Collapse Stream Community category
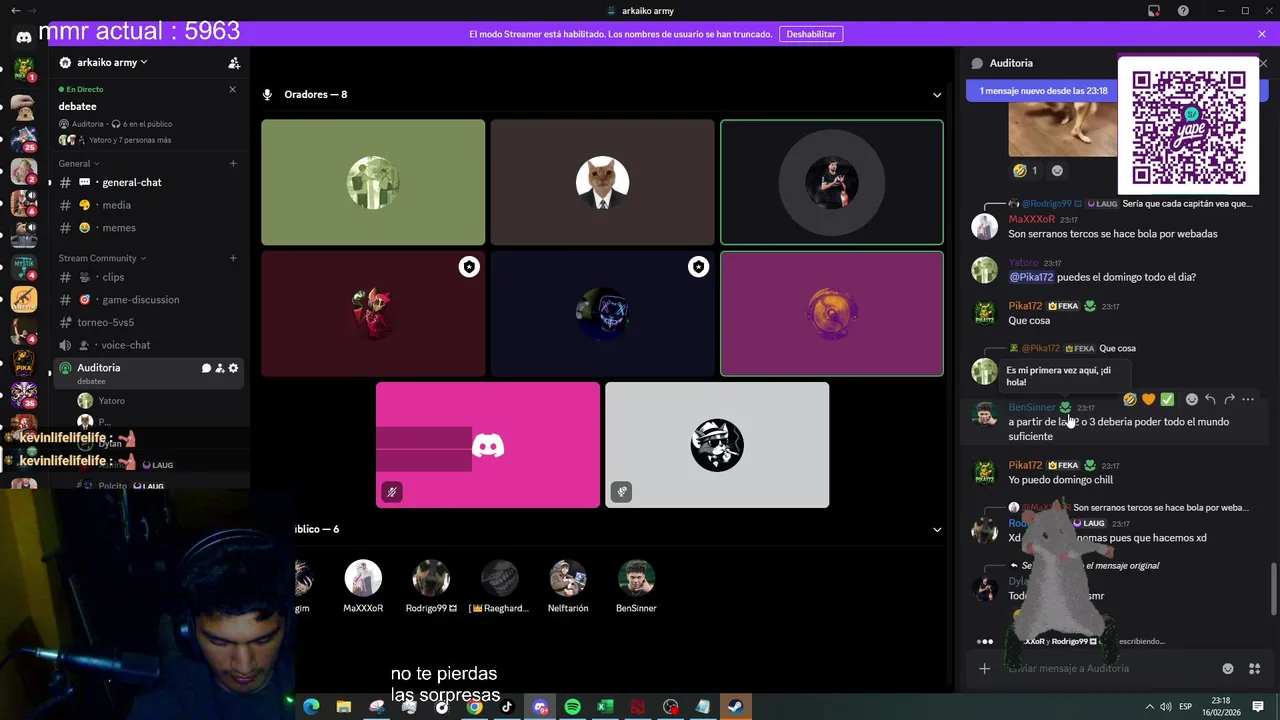 [102, 258]
